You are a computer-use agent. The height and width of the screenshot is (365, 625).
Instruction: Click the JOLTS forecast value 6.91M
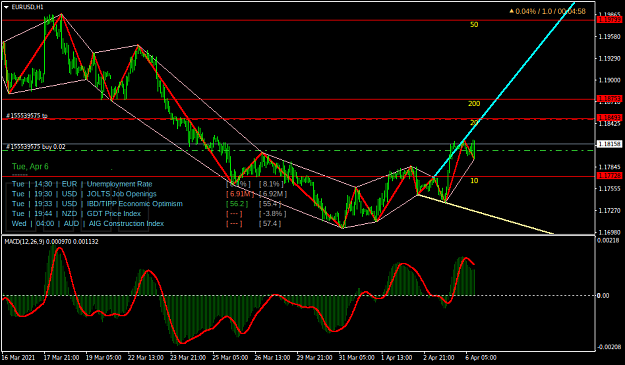pos(240,194)
